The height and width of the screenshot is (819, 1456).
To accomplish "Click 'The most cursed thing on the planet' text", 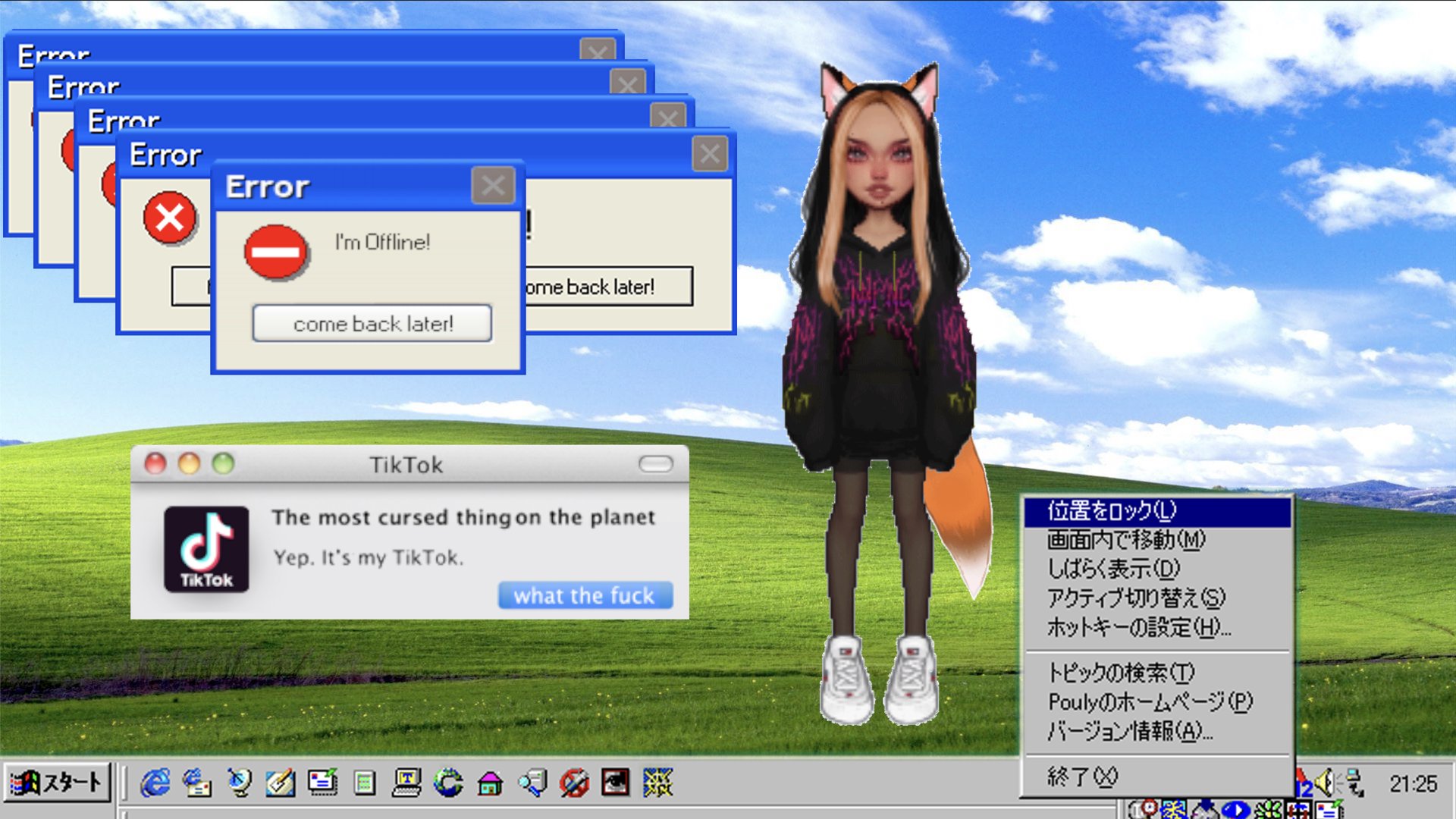I will coord(463,517).
